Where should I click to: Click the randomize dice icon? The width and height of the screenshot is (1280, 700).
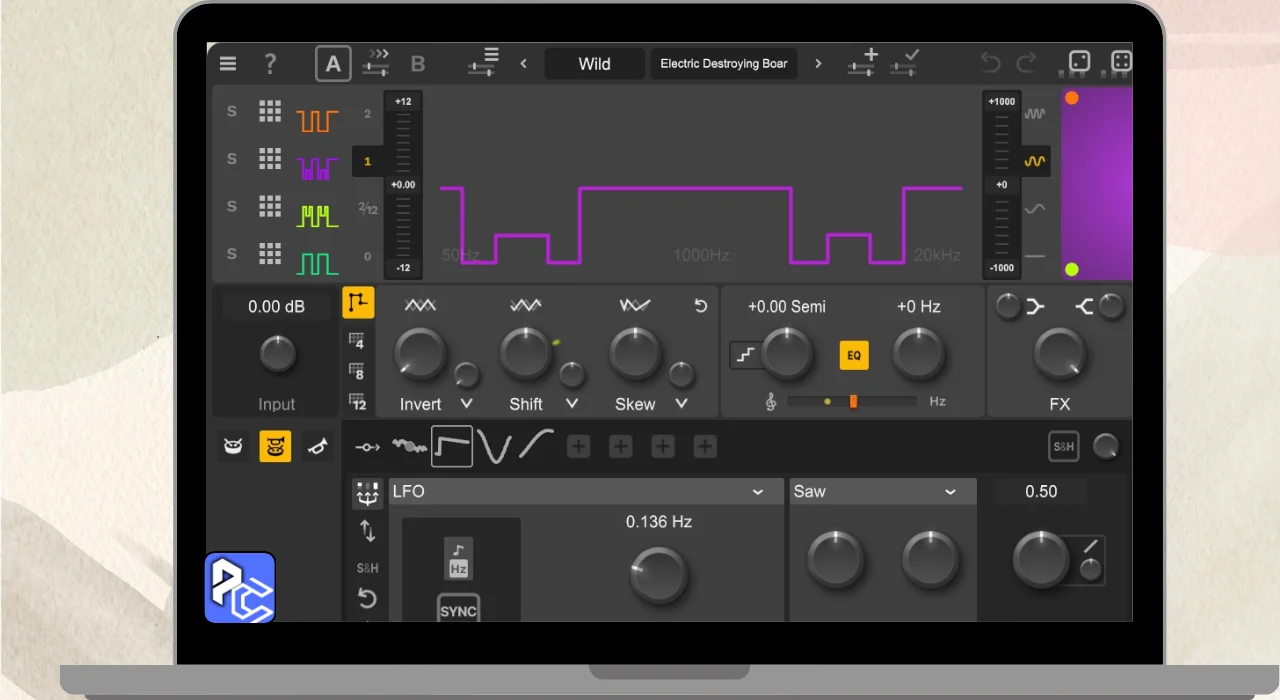coord(1079,63)
